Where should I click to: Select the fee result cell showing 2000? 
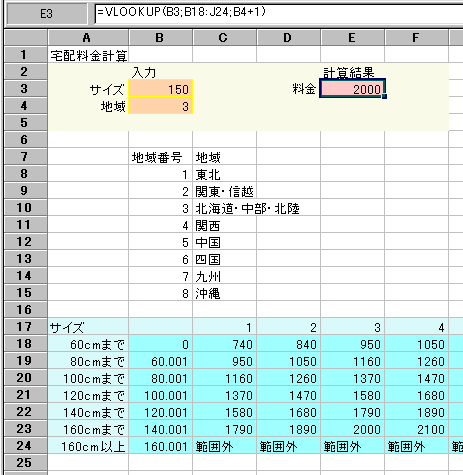[352, 89]
